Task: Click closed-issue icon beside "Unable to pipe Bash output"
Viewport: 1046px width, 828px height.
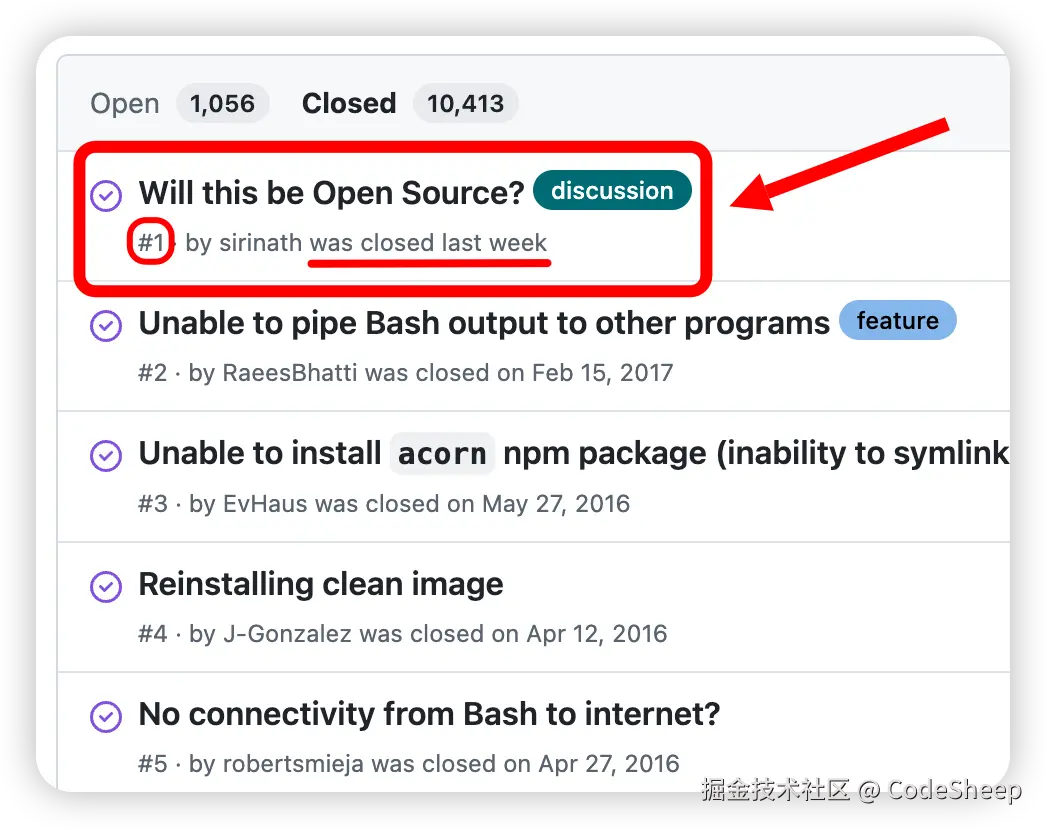Action: (x=106, y=325)
